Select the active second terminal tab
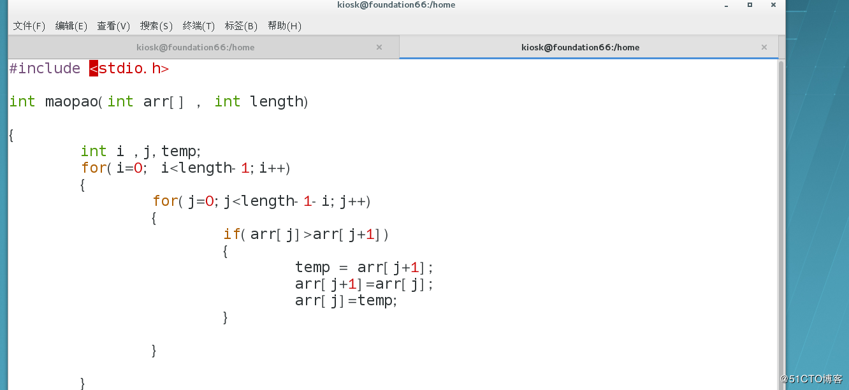This screenshot has width=849, height=390. (x=580, y=47)
